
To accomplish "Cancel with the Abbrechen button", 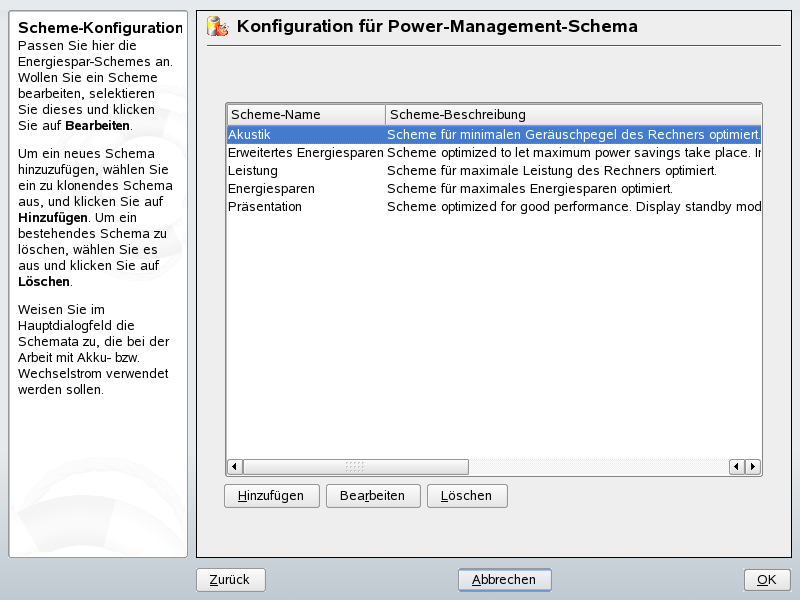I will 504,580.
